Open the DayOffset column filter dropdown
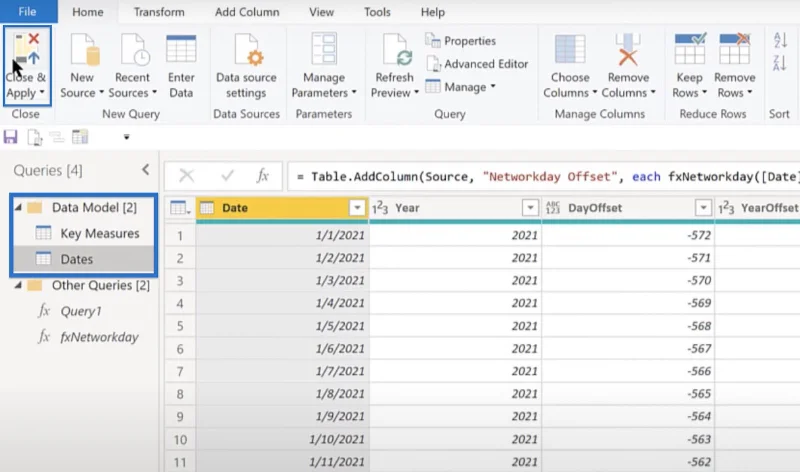This screenshot has width=800, height=472. coord(704,208)
